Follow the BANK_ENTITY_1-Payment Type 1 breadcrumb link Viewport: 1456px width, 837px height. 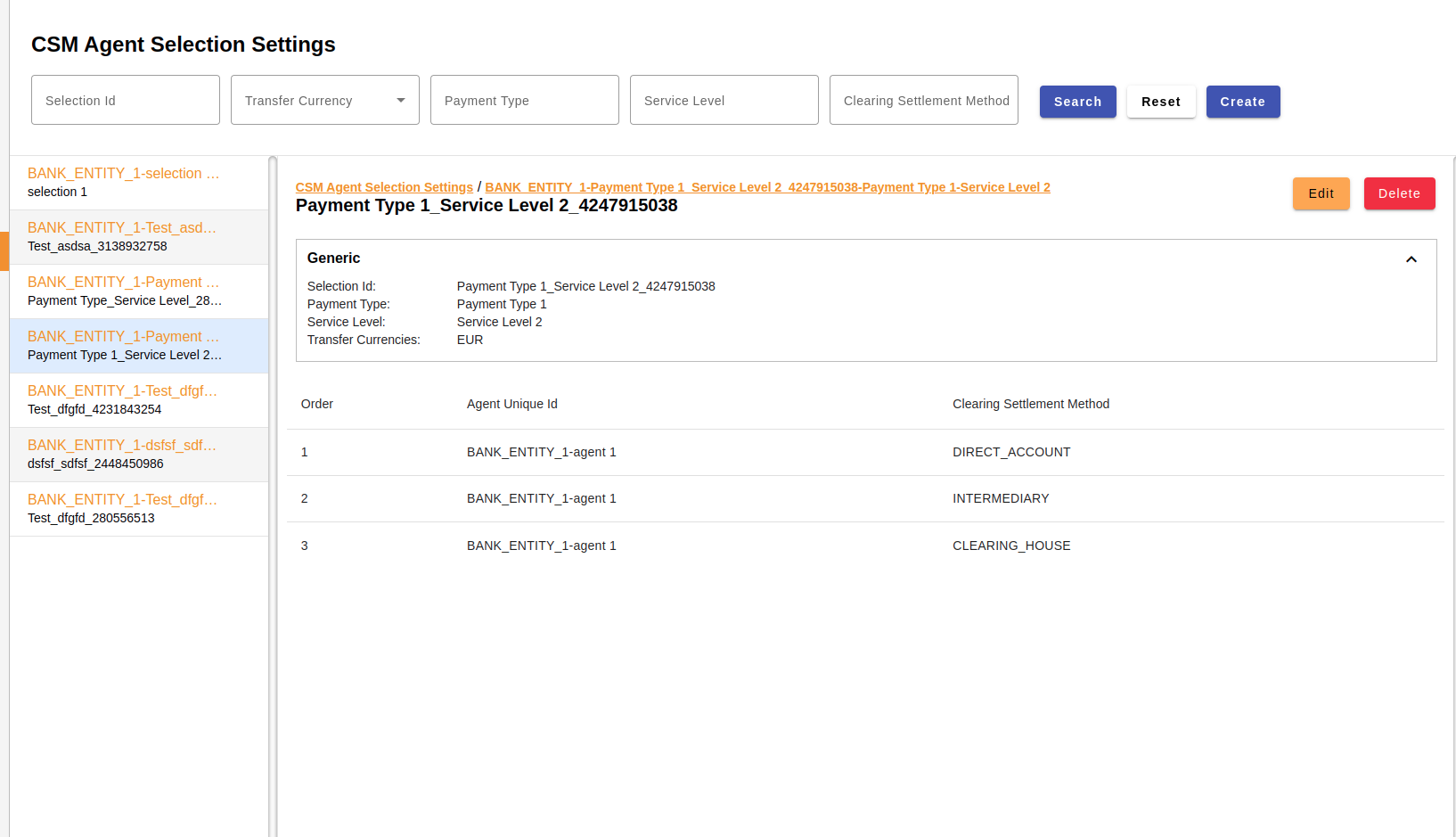click(x=767, y=187)
